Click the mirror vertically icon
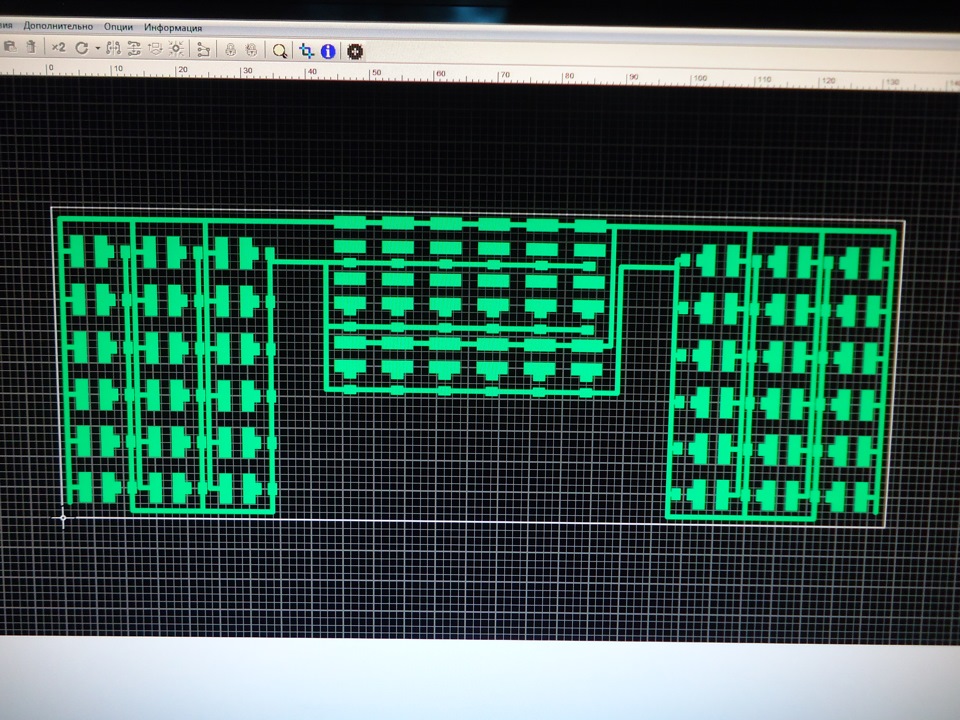The image size is (960, 720). pyautogui.click(x=134, y=48)
